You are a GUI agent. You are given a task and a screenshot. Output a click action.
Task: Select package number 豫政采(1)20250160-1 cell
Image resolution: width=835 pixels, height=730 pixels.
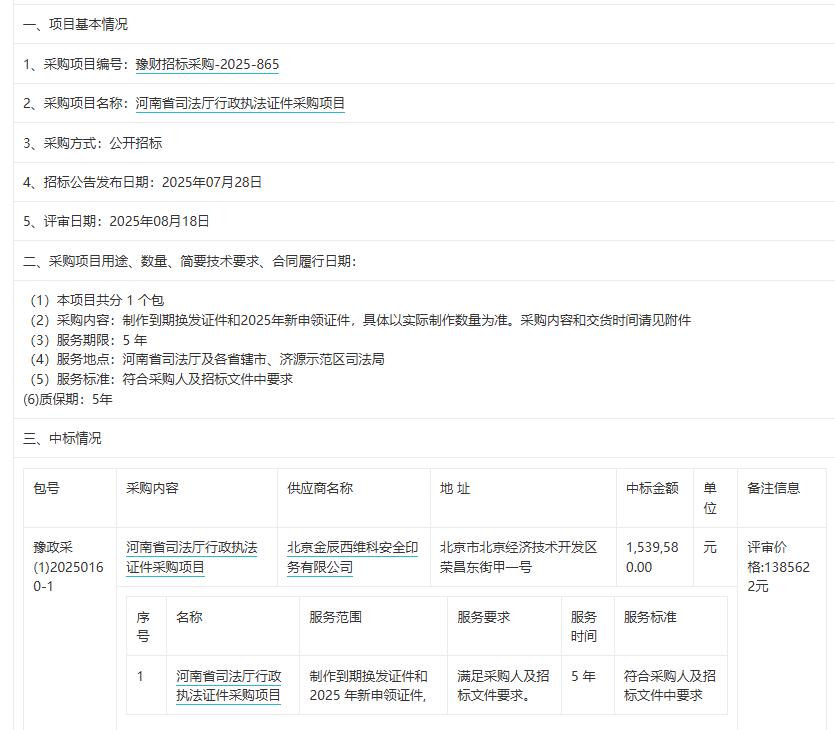tap(68, 567)
